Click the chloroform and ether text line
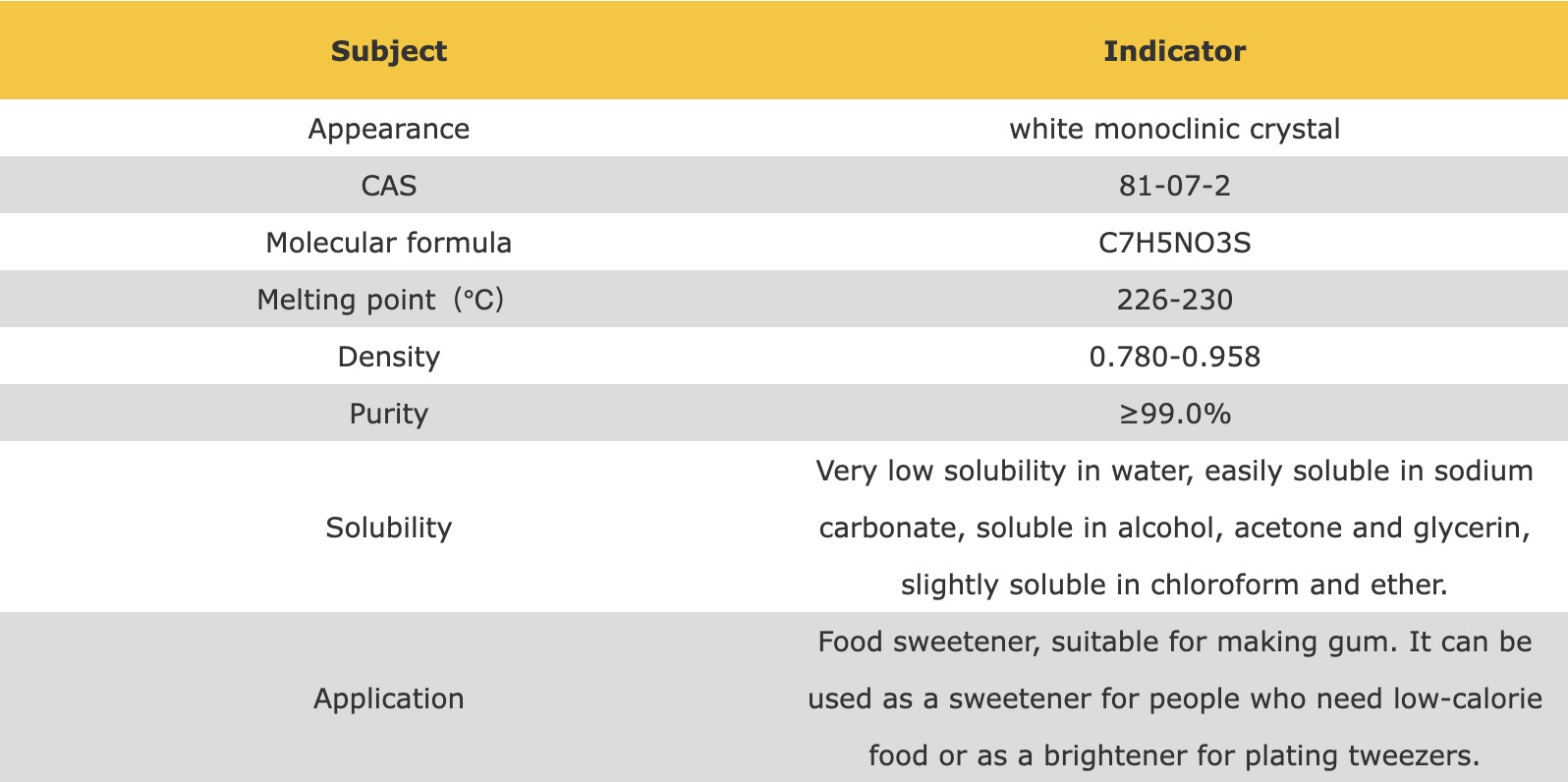1568x782 pixels. 1174,585
